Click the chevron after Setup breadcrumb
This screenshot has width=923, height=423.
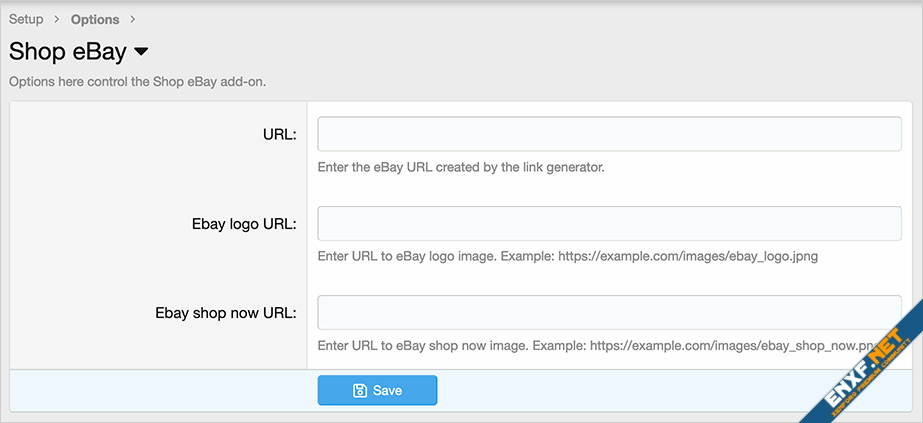[x=57, y=19]
